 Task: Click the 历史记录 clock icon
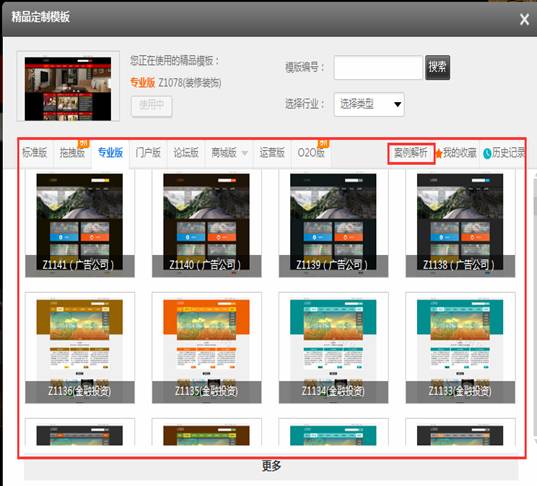coord(487,154)
